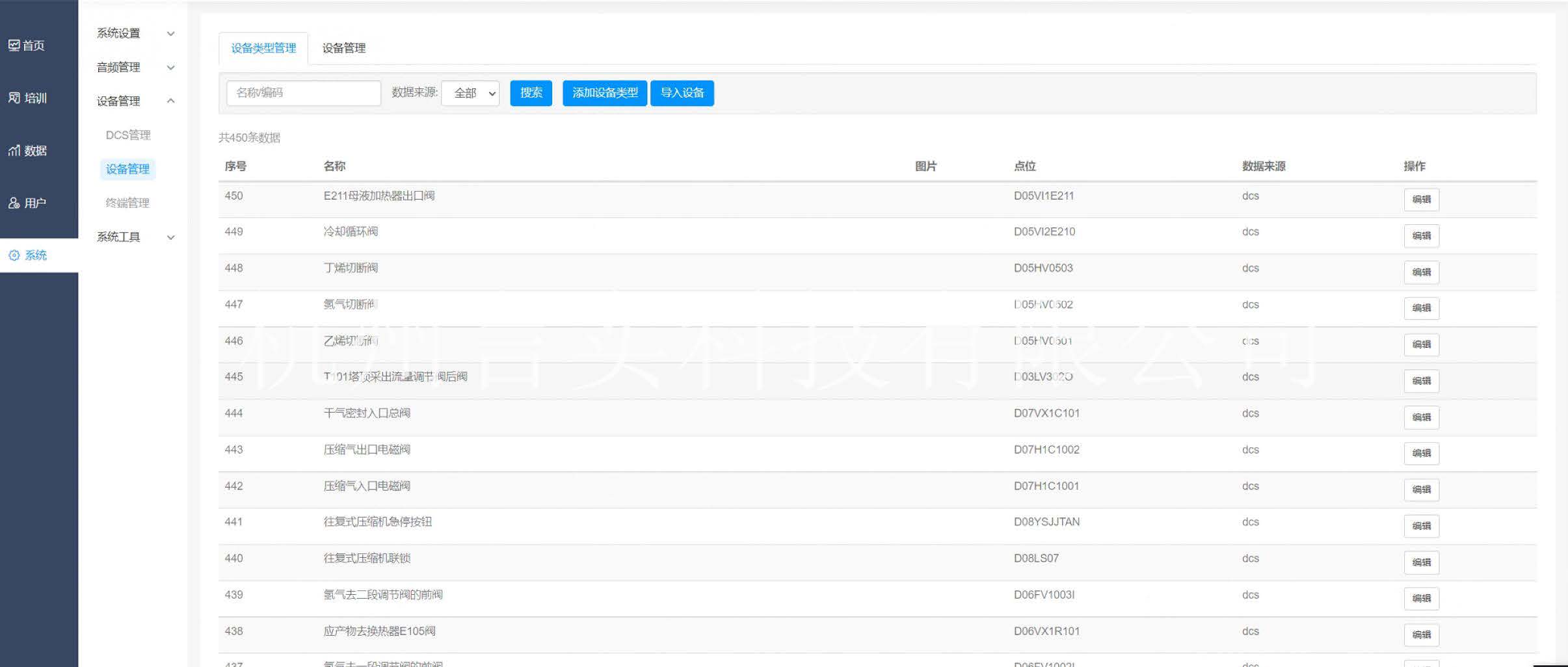This screenshot has width=1568, height=667.
Task: Click the 名称/编码 search field
Action: tap(304, 93)
